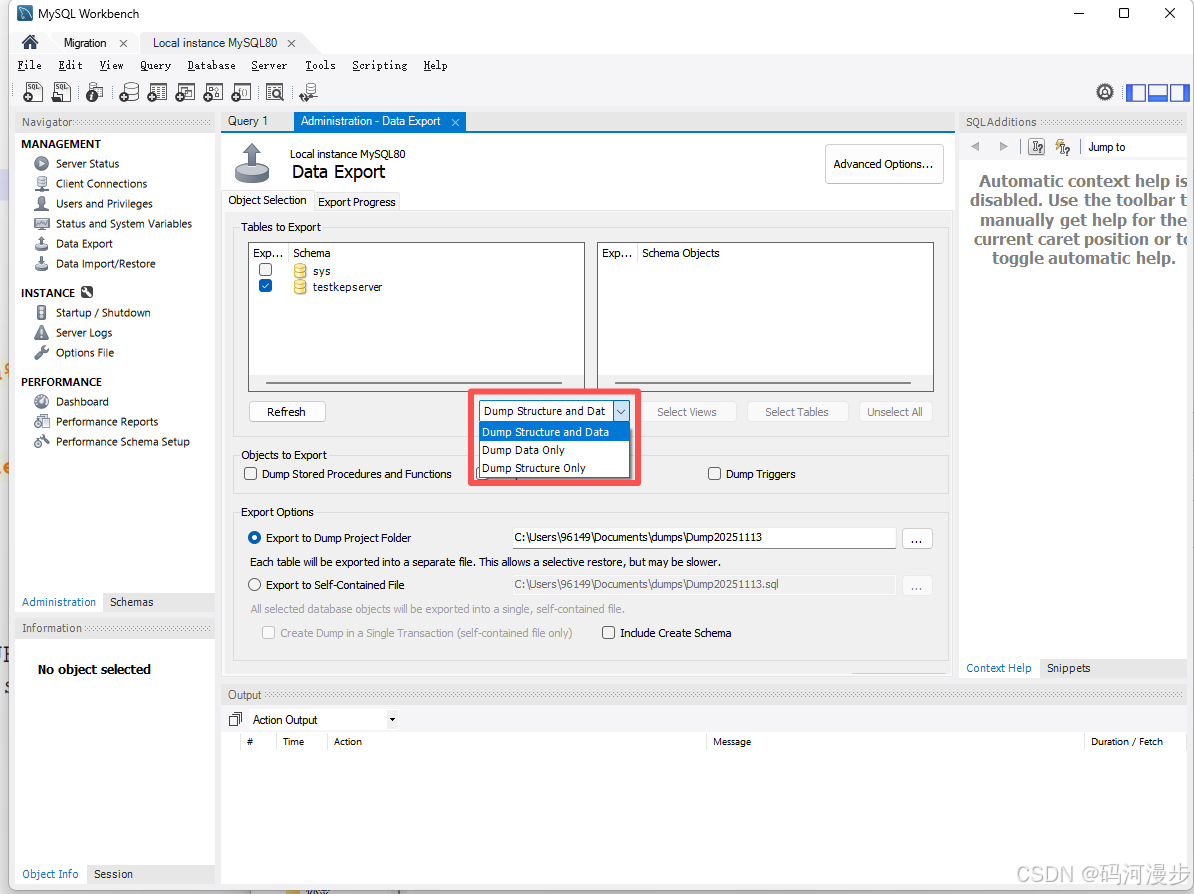Close the Local instance MySQL80 tab
This screenshot has width=1194, height=894.
[291, 43]
